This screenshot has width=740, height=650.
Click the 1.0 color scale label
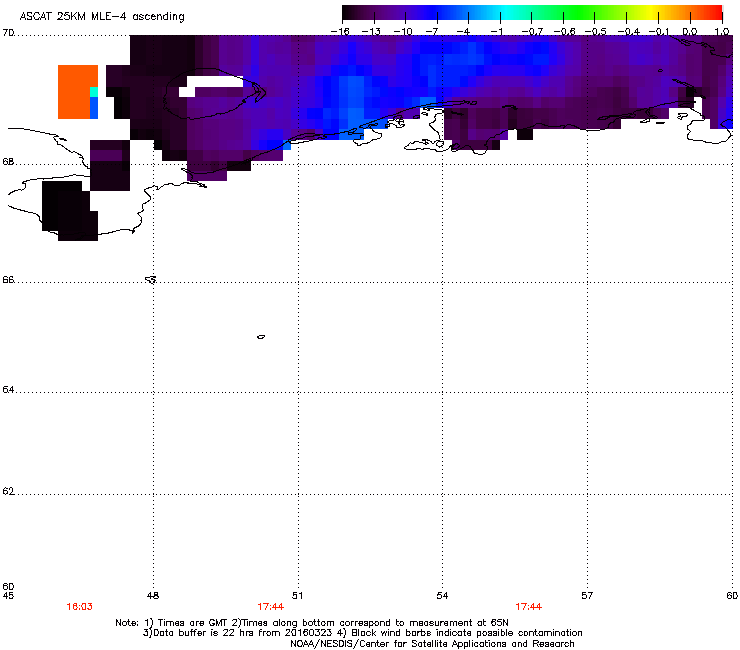(x=722, y=32)
